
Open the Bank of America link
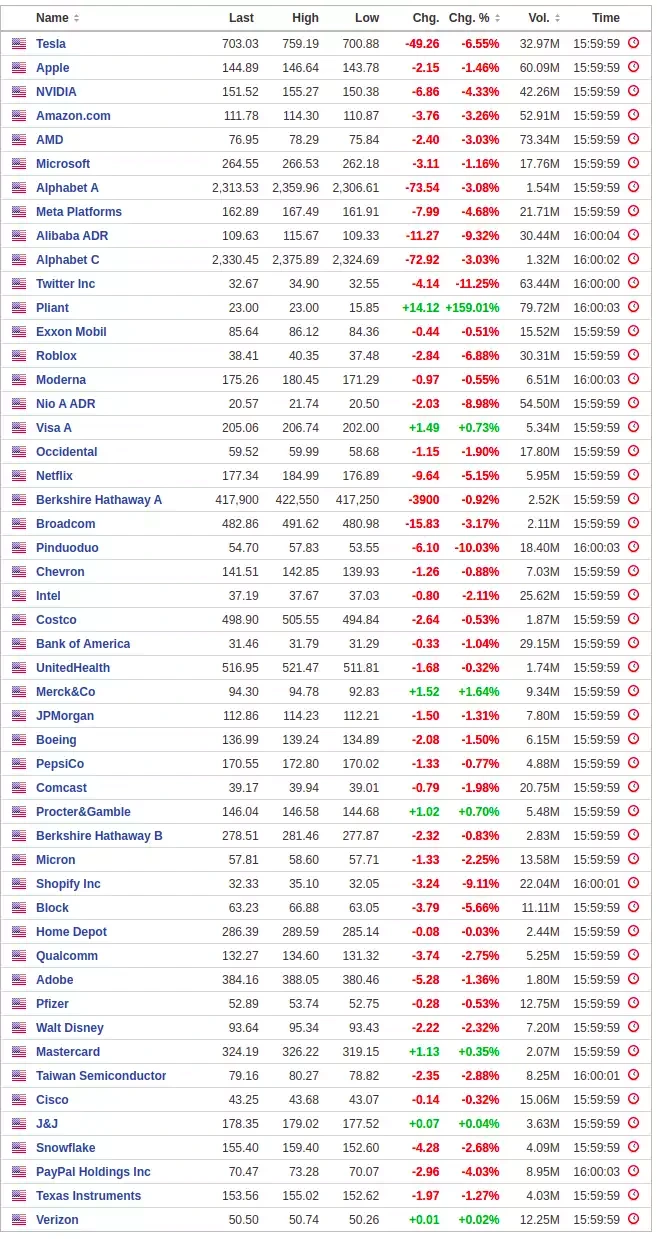tap(83, 644)
